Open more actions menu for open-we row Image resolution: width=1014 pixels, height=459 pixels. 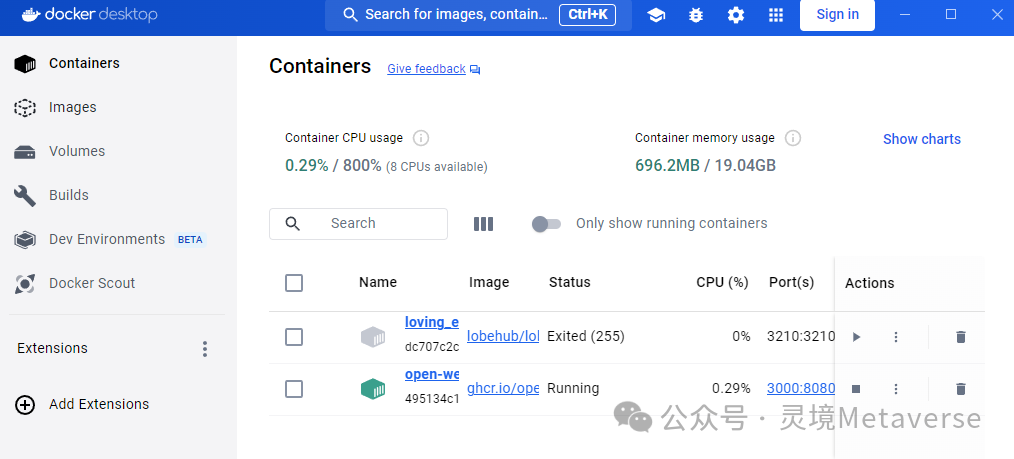coord(896,389)
